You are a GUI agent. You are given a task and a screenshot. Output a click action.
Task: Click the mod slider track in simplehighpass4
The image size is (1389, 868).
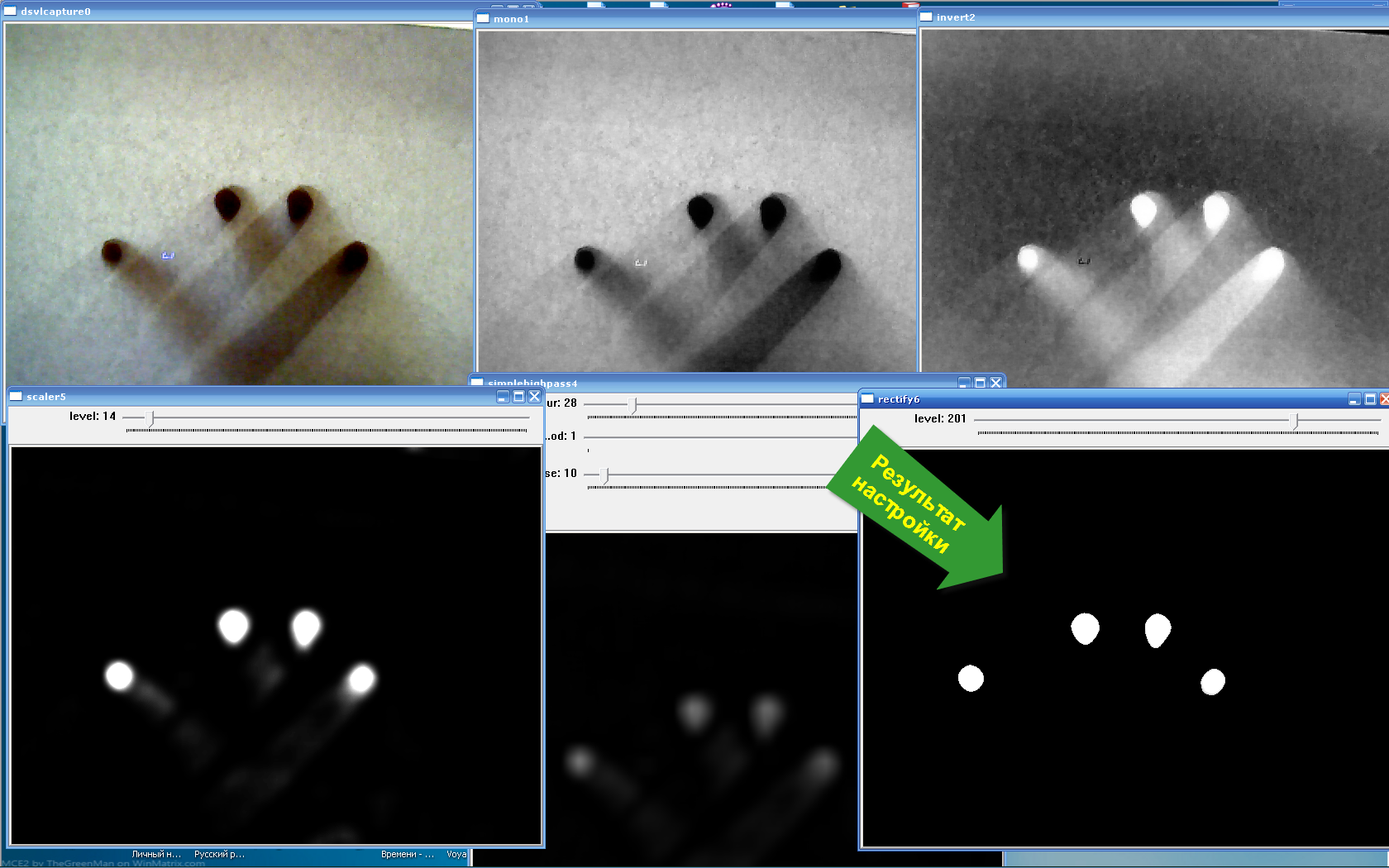click(x=720, y=436)
